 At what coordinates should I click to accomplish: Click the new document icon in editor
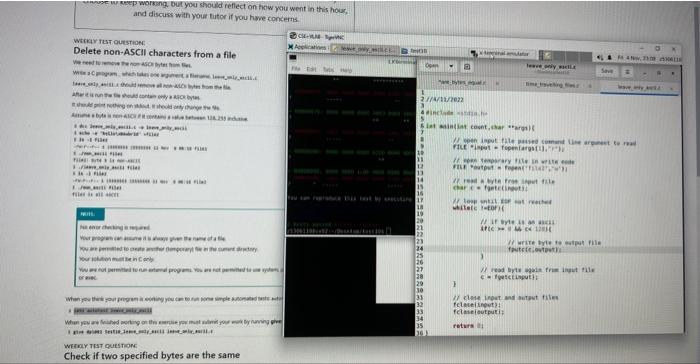coord(467,67)
